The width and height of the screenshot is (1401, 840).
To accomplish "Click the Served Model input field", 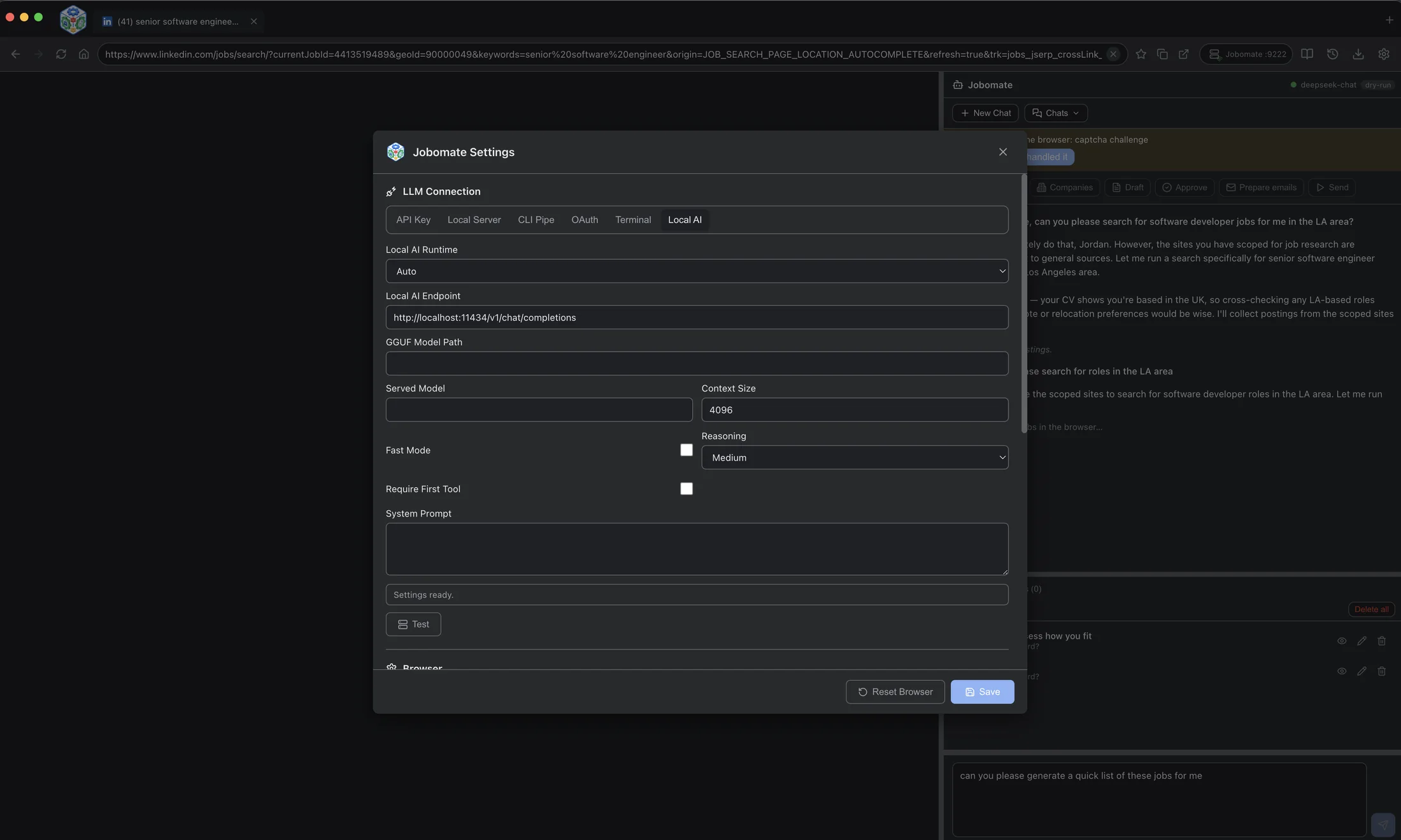I will click(x=539, y=409).
